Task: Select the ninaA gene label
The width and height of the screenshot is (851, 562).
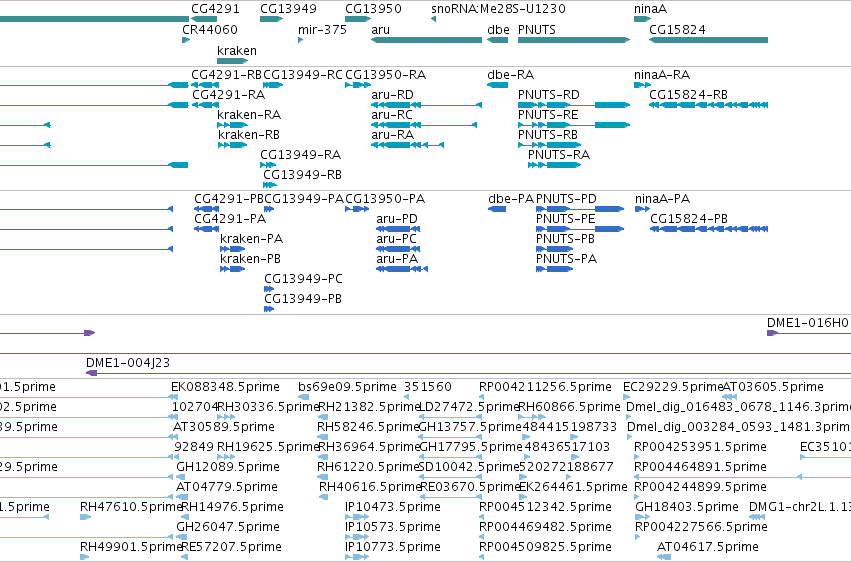Action: (650, 9)
